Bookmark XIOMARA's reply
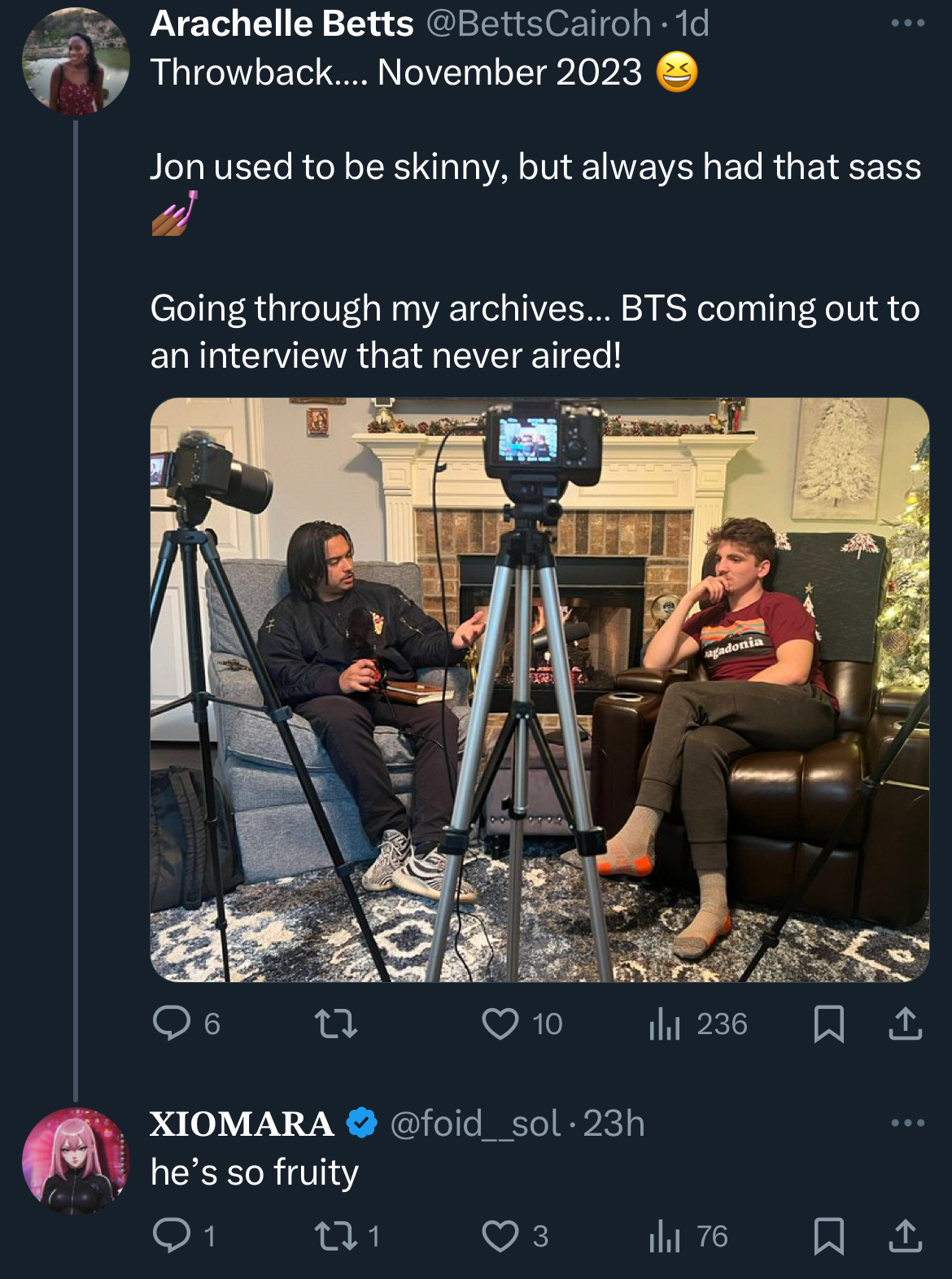The height and width of the screenshot is (1279, 952). (x=828, y=1236)
